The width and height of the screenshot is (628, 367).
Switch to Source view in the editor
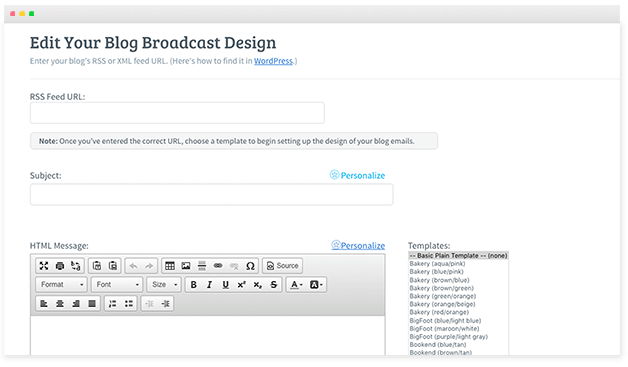pyautogui.click(x=283, y=266)
